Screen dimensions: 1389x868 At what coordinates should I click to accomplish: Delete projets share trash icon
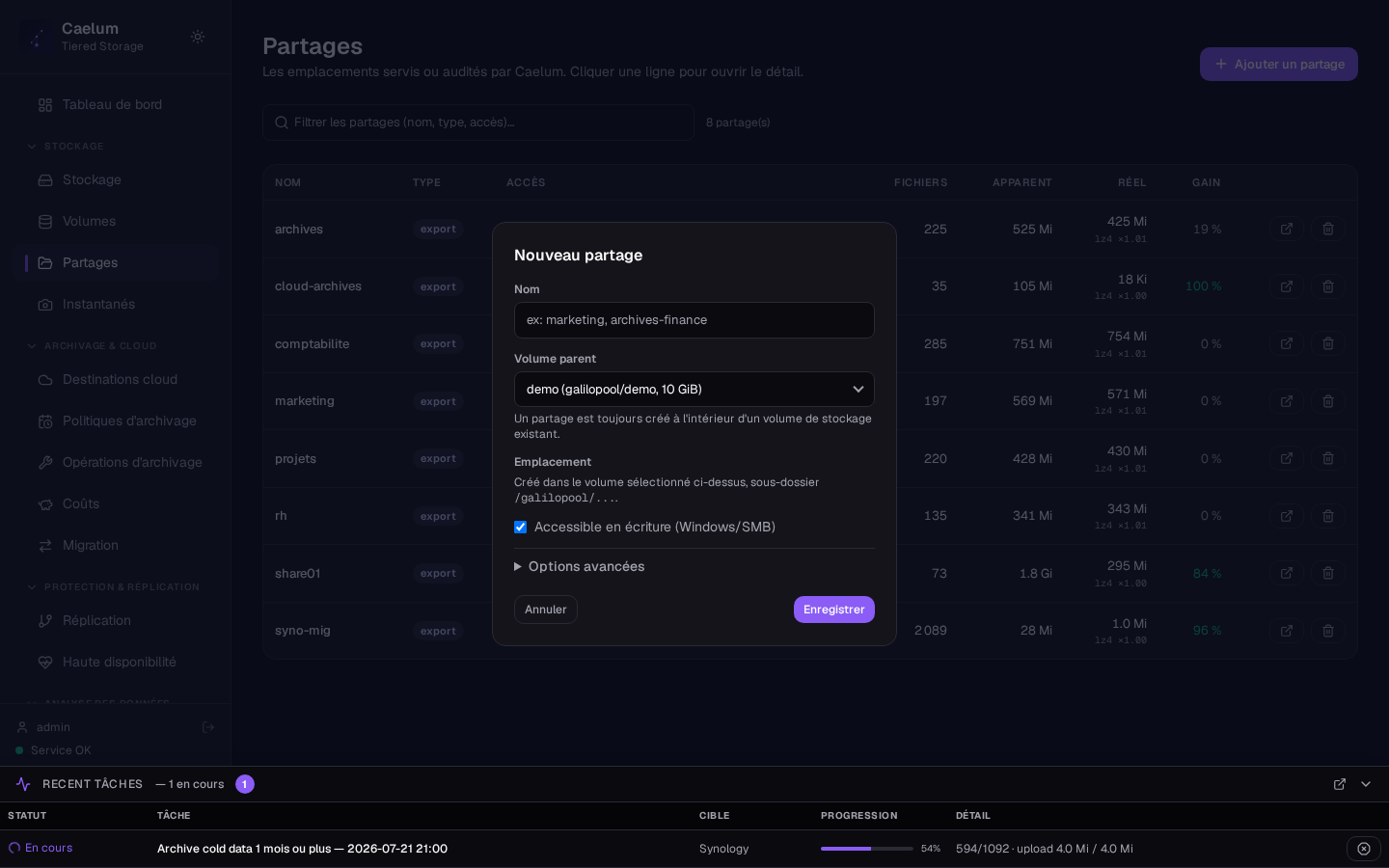[x=1328, y=458]
